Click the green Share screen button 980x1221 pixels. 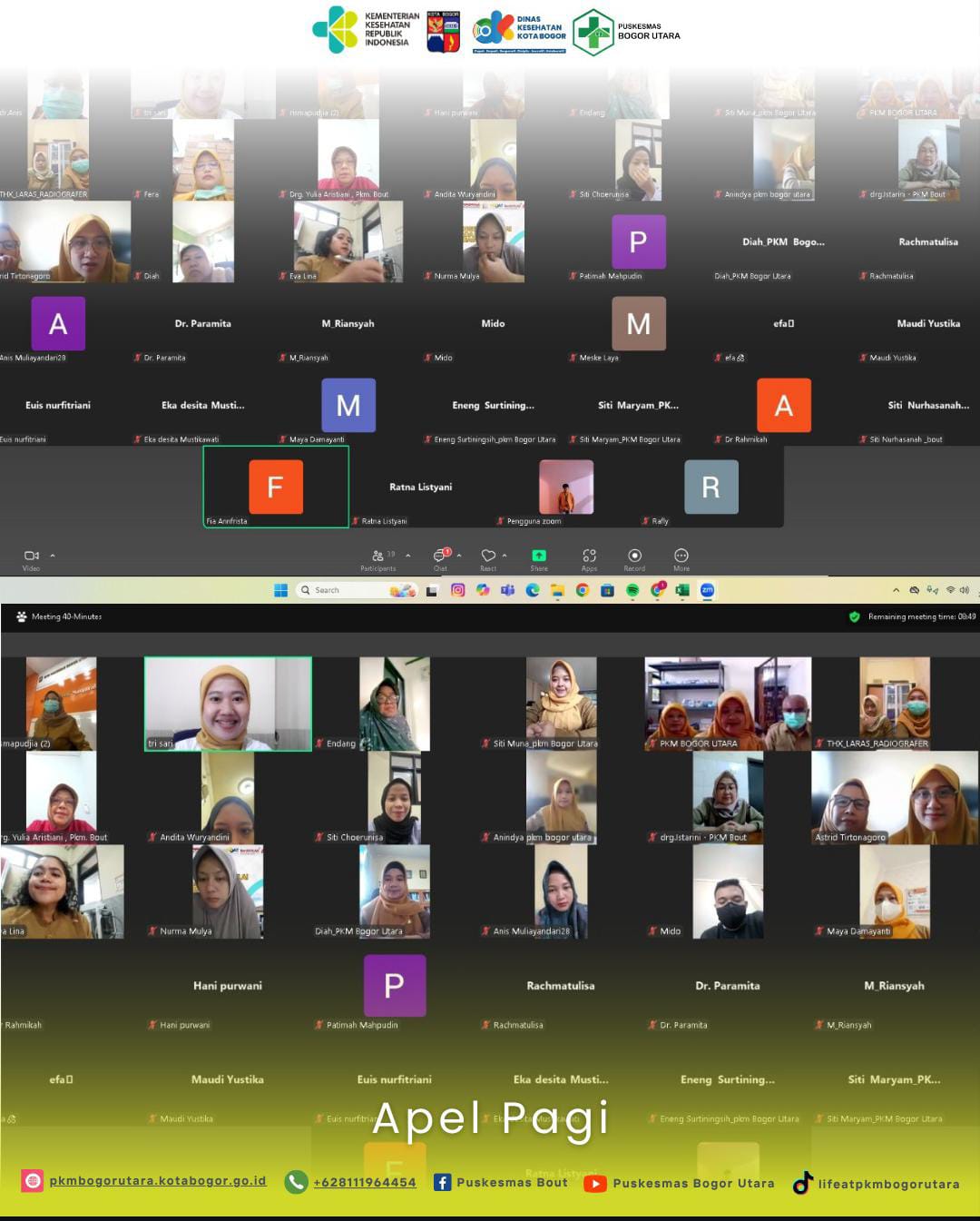click(x=539, y=556)
